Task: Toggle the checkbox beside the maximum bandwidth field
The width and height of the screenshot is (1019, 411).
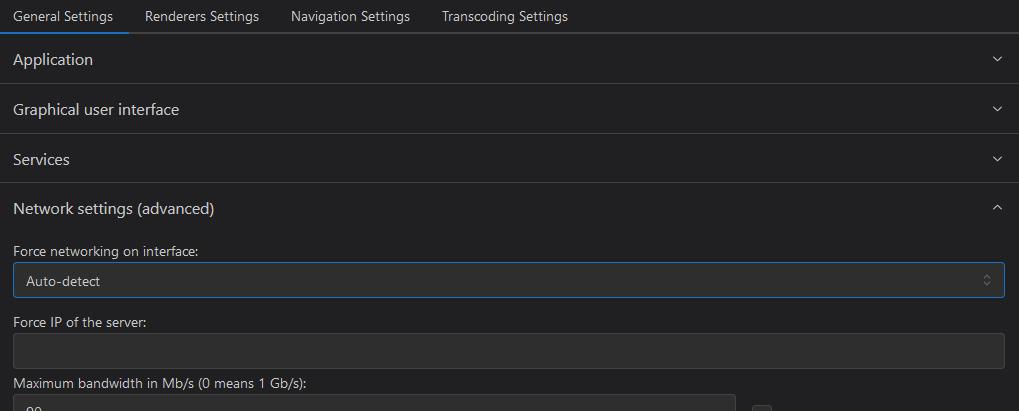Action: pos(762,408)
